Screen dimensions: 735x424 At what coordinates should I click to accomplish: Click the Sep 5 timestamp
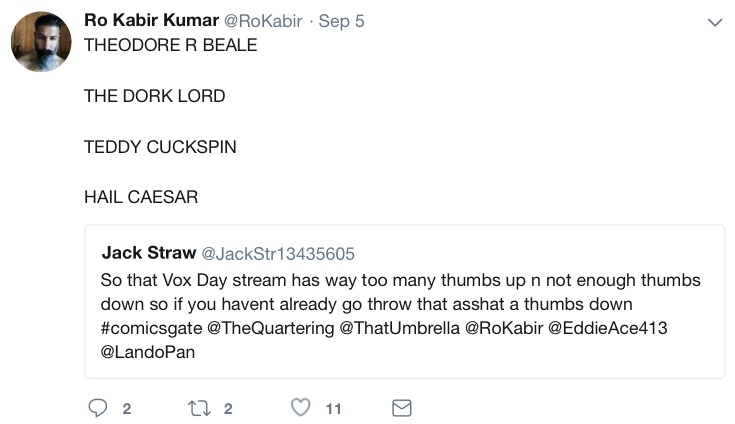[341, 21]
